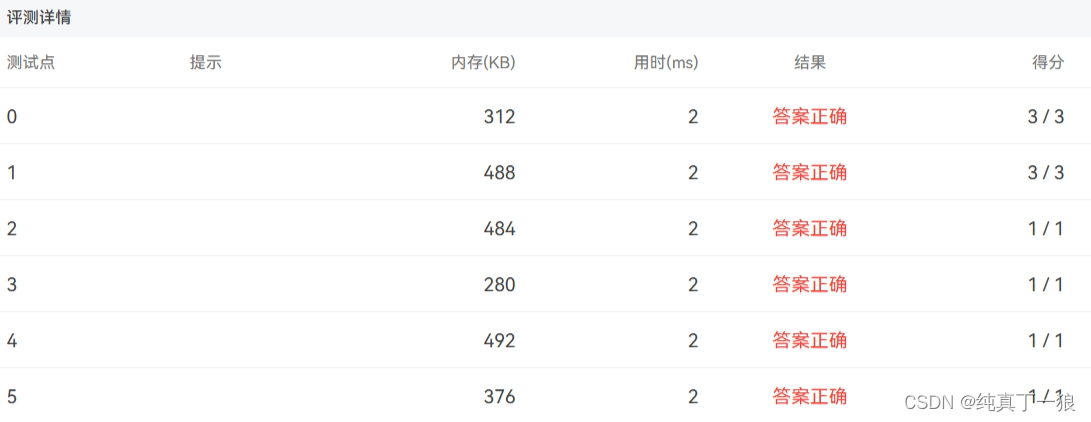Image resolution: width=1091 pixels, height=422 pixels.
Task: Open 答案正确 result for test point 2
Action: point(810,228)
